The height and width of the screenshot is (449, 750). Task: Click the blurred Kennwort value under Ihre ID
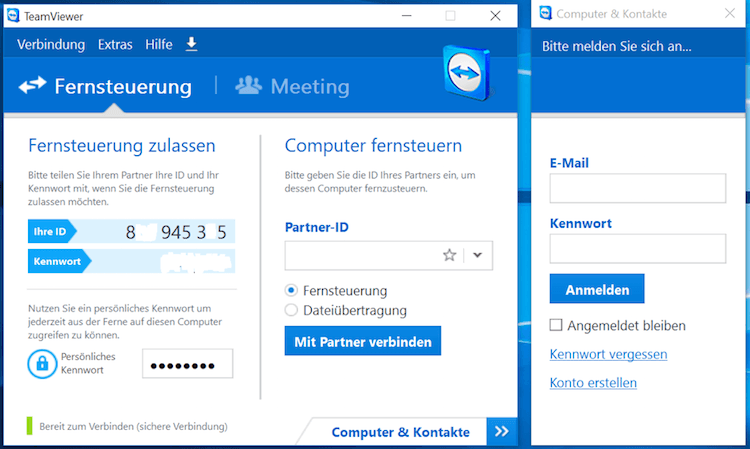point(195,262)
